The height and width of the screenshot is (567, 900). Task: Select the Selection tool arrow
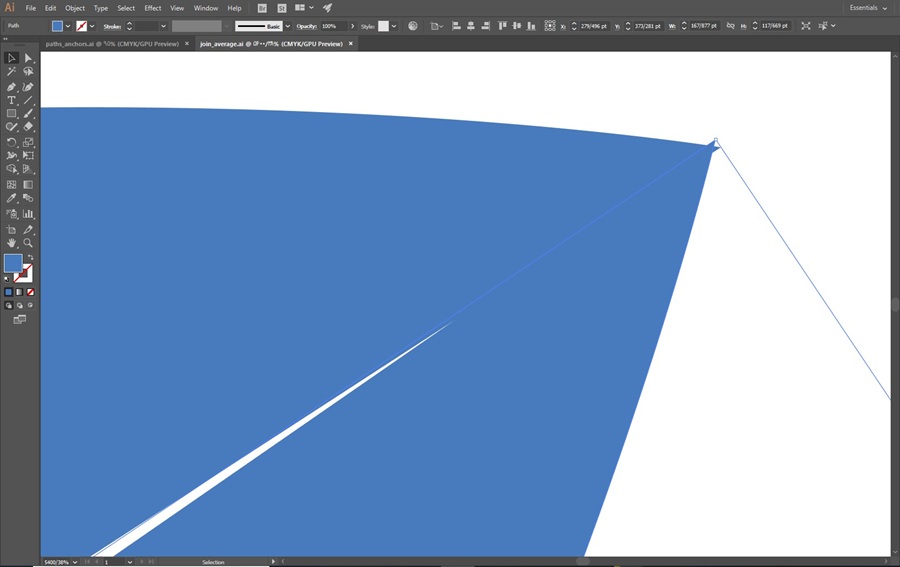coord(11,58)
